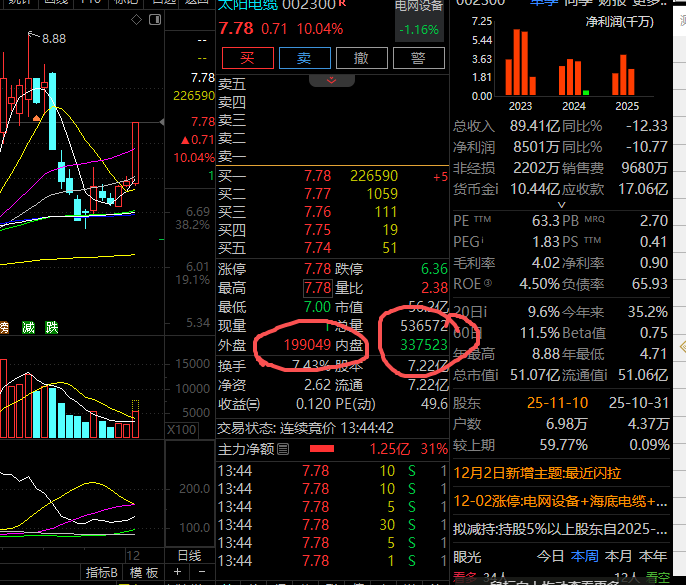Image resolution: width=686 pixels, height=585 pixels.
Task: Click the 主力净额 1.25亿 value
Action: [390, 449]
